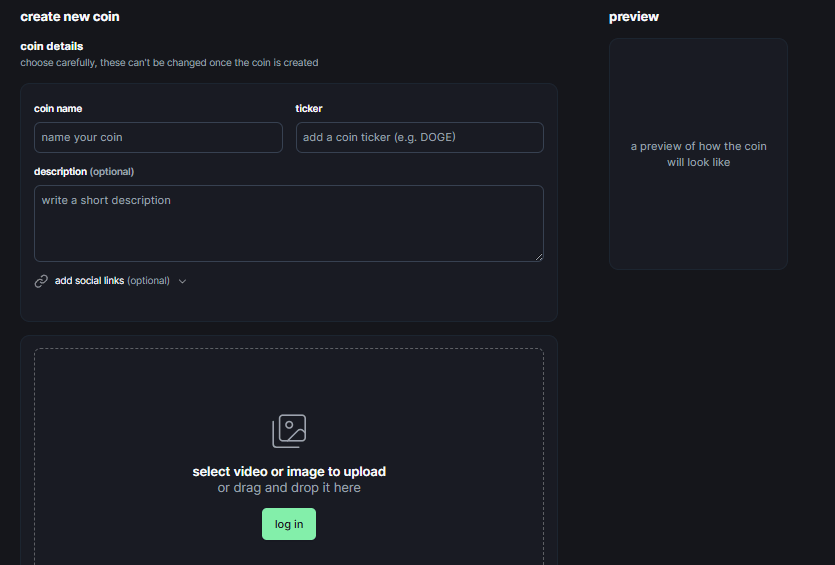Image resolution: width=835 pixels, height=565 pixels.
Task: Click the chain link icon beside social links
Action: (x=41, y=281)
